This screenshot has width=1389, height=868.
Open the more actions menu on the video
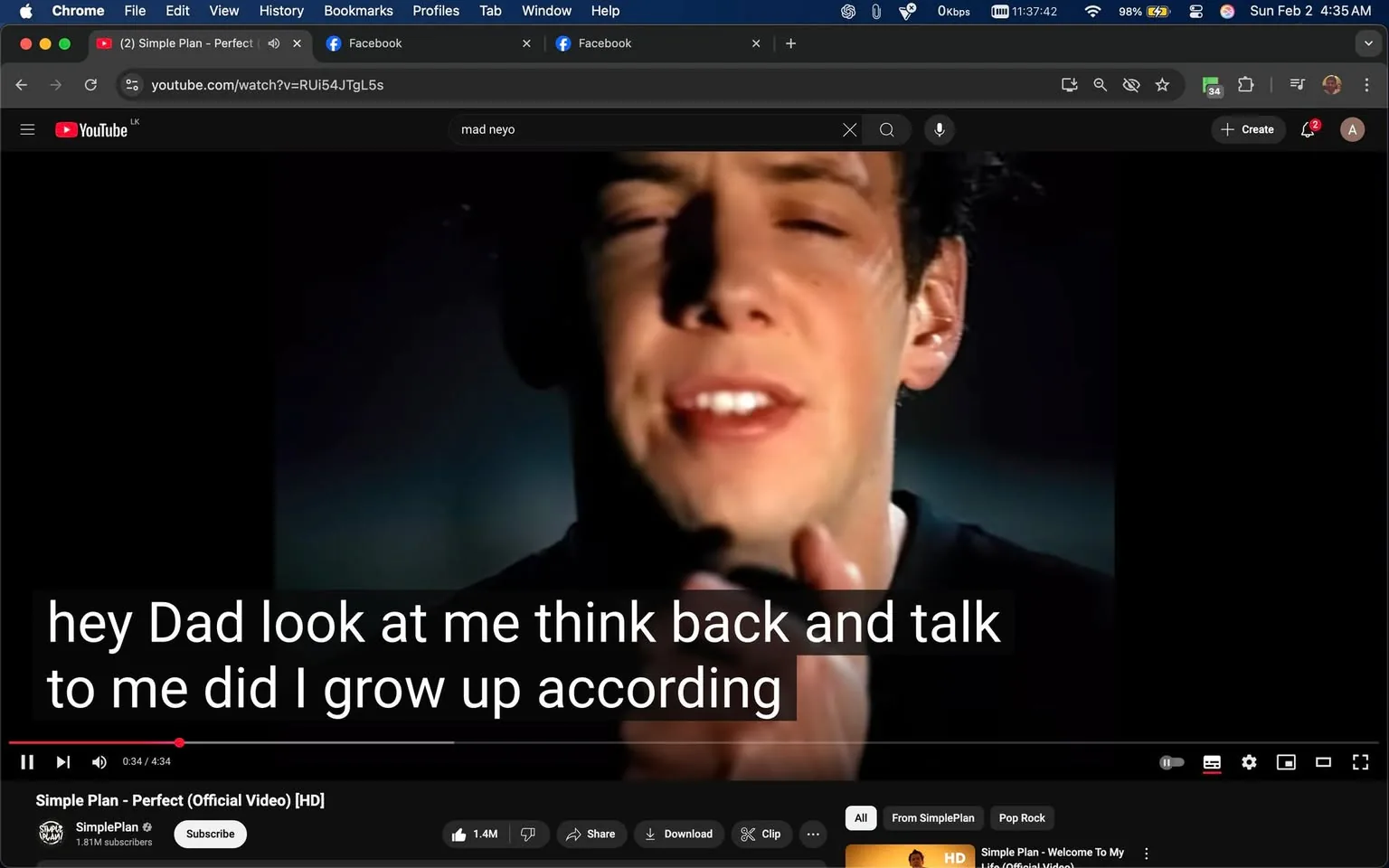(811, 834)
